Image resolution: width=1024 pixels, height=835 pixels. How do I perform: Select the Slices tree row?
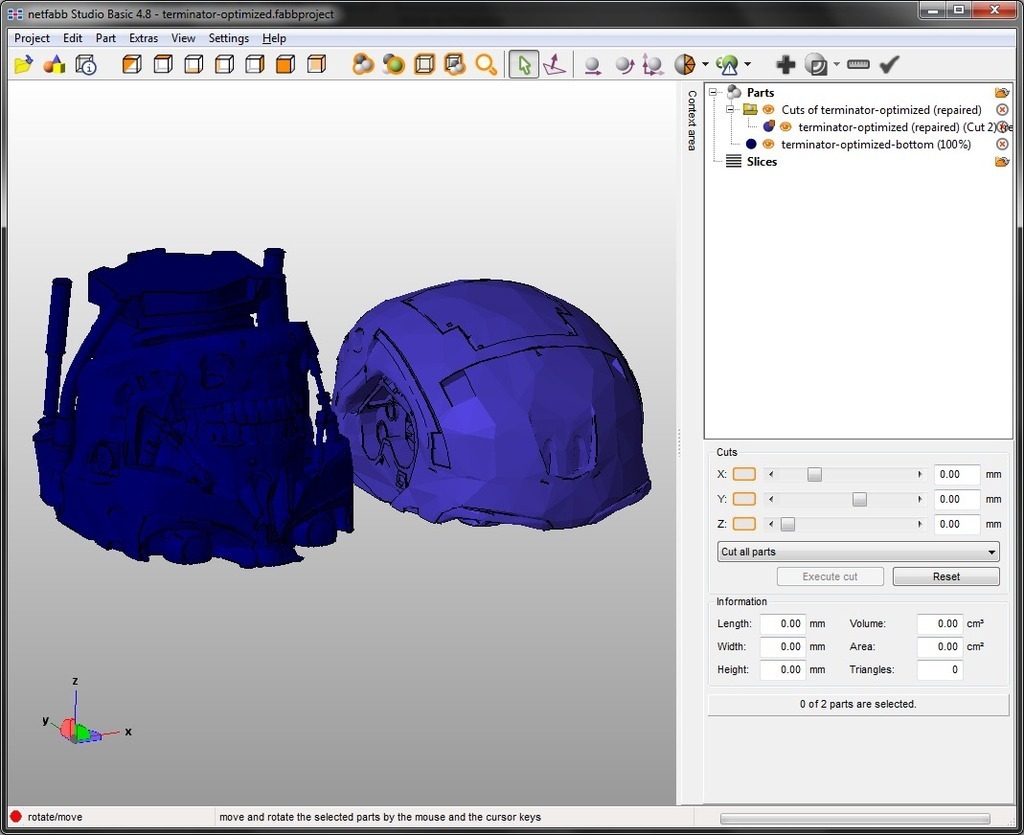[761, 161]
